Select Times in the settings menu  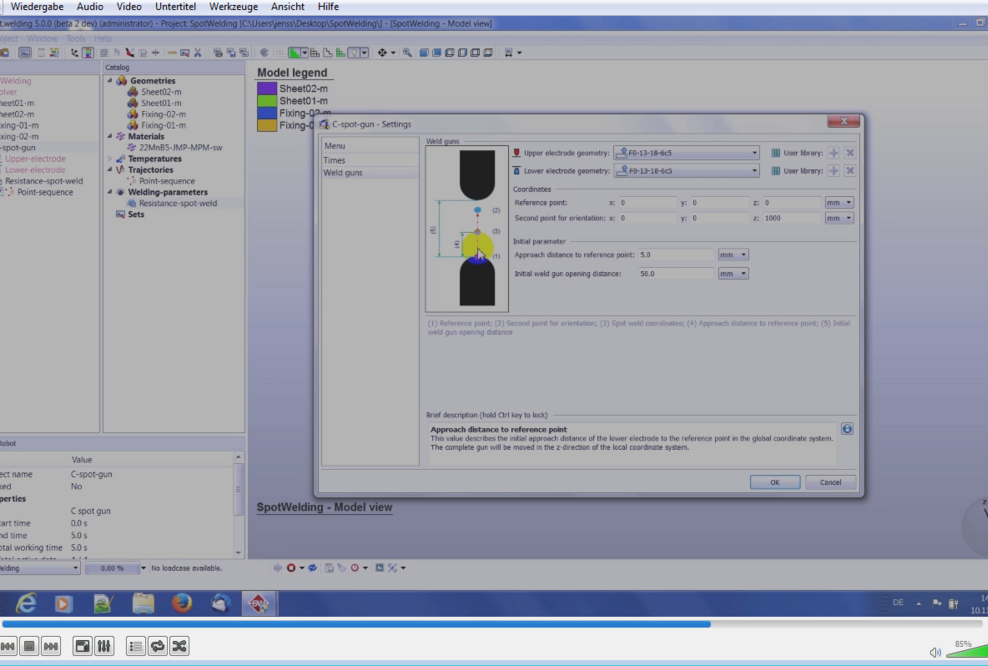click(335, 160)
